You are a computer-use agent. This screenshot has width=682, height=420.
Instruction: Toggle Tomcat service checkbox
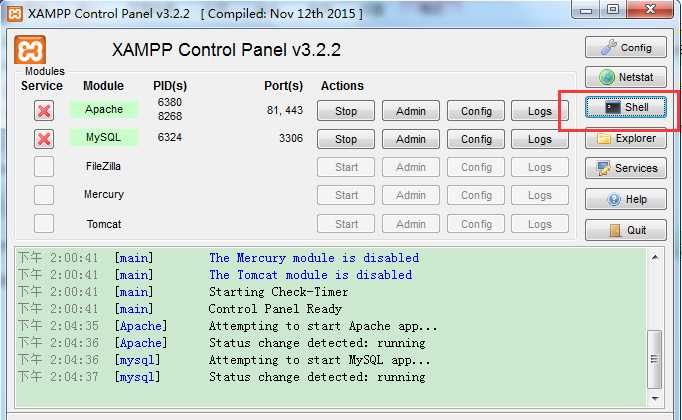pyautogui.click(x=44, y=224)
